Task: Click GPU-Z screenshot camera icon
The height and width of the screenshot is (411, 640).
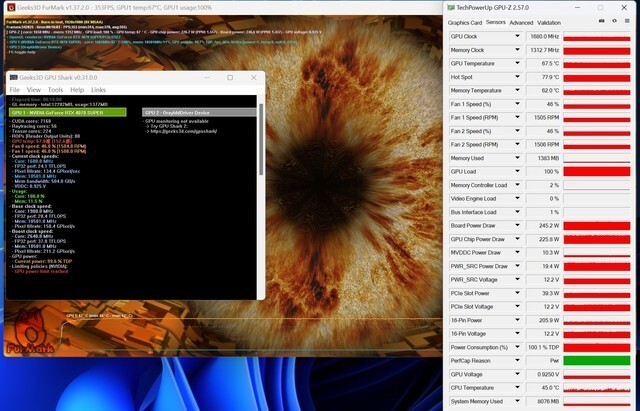Action: (602, 21)
